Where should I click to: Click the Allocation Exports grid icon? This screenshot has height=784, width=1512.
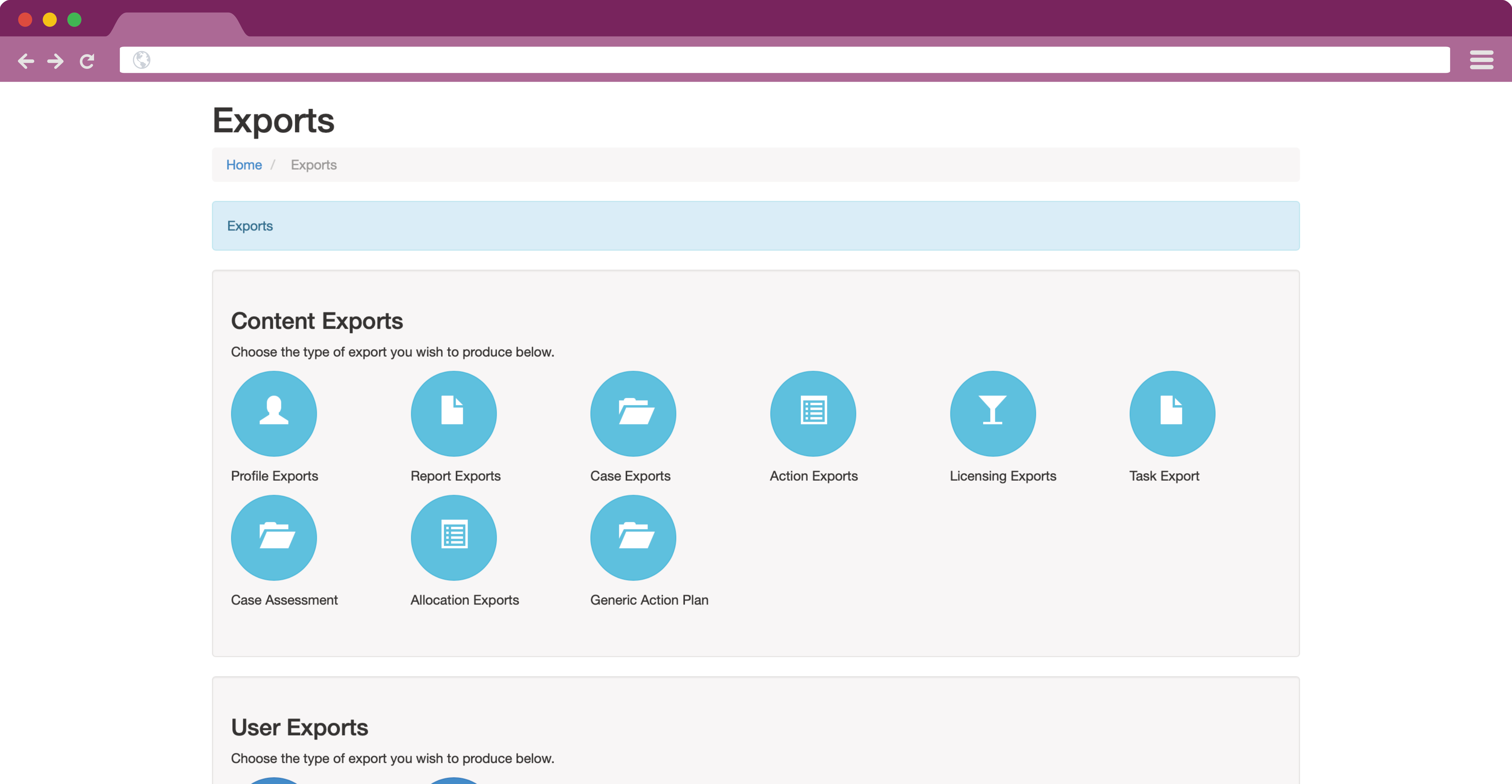453,537
